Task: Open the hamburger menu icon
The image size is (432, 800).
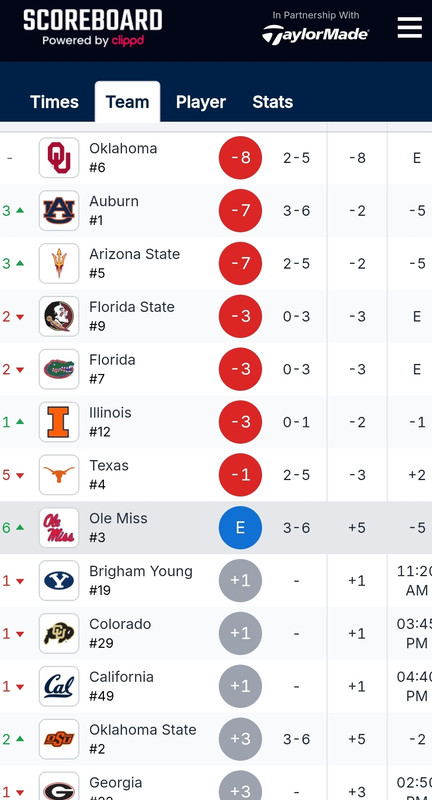Action: (410, 28)
